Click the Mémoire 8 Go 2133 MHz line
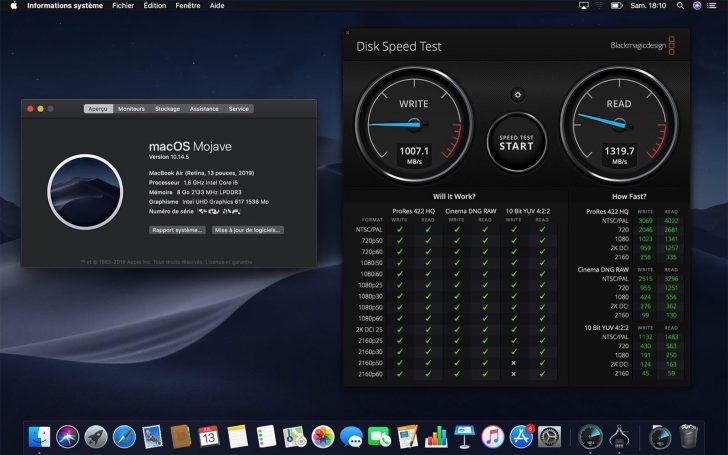Image resolution: width=728 pixels, height=455 pixels. click(x=195, y=192)
